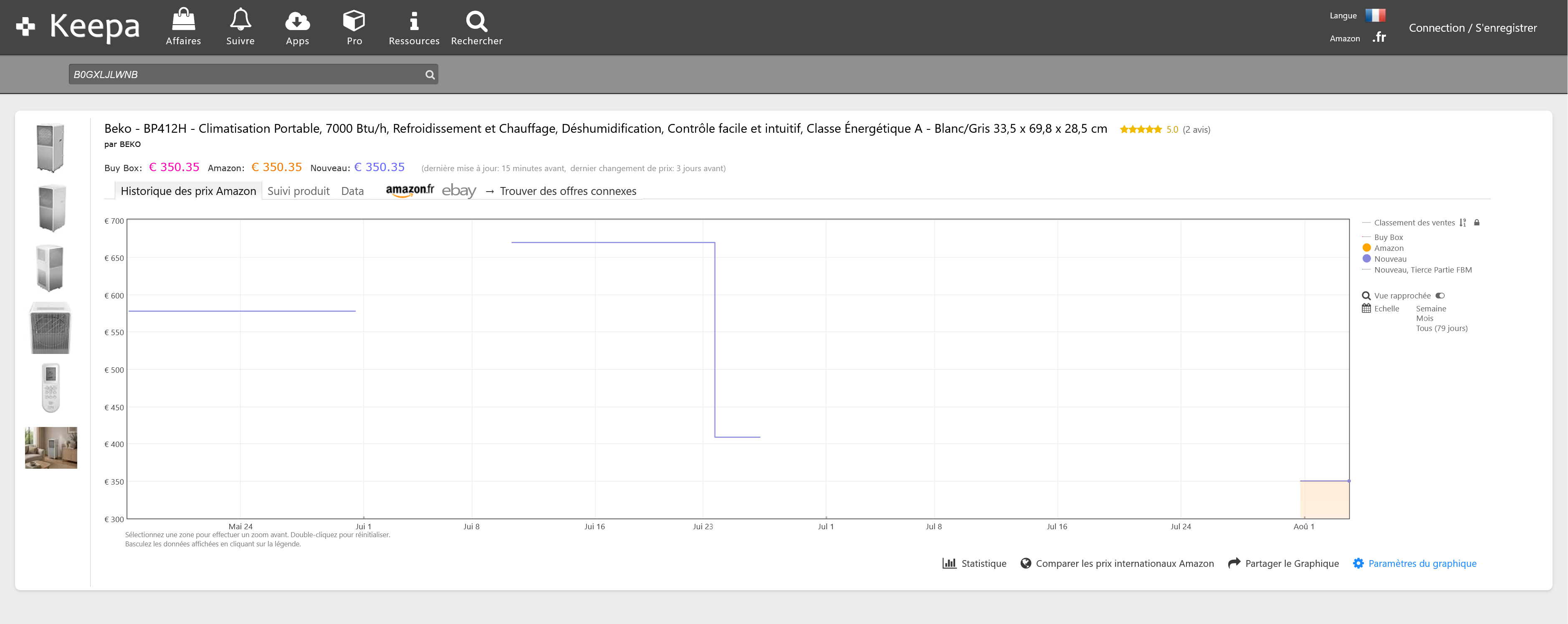Search product on ebay logo link

459,191
